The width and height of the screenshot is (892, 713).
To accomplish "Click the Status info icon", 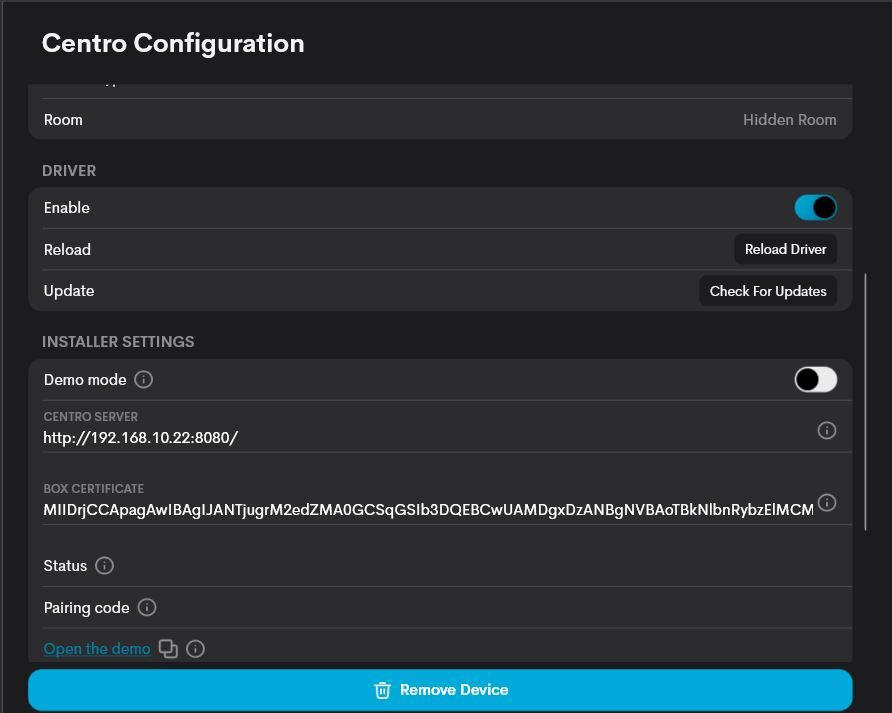I will 104,566.
